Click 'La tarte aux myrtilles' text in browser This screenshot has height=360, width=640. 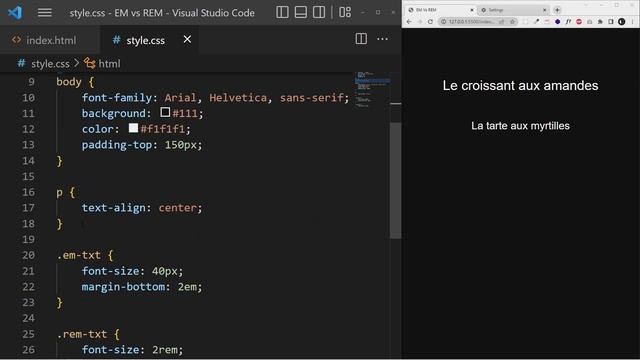click(x=520, y=126)
